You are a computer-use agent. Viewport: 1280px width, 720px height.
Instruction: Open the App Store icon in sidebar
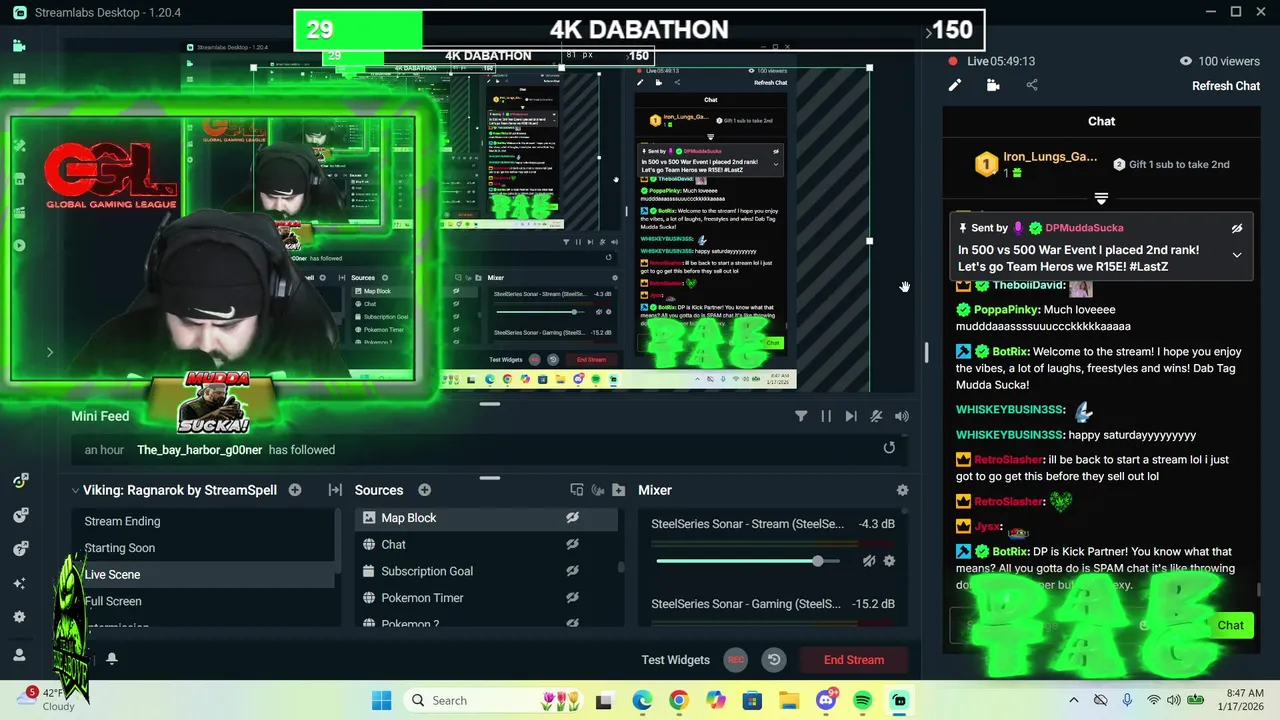pyautogui.click(x=19, y=179)
